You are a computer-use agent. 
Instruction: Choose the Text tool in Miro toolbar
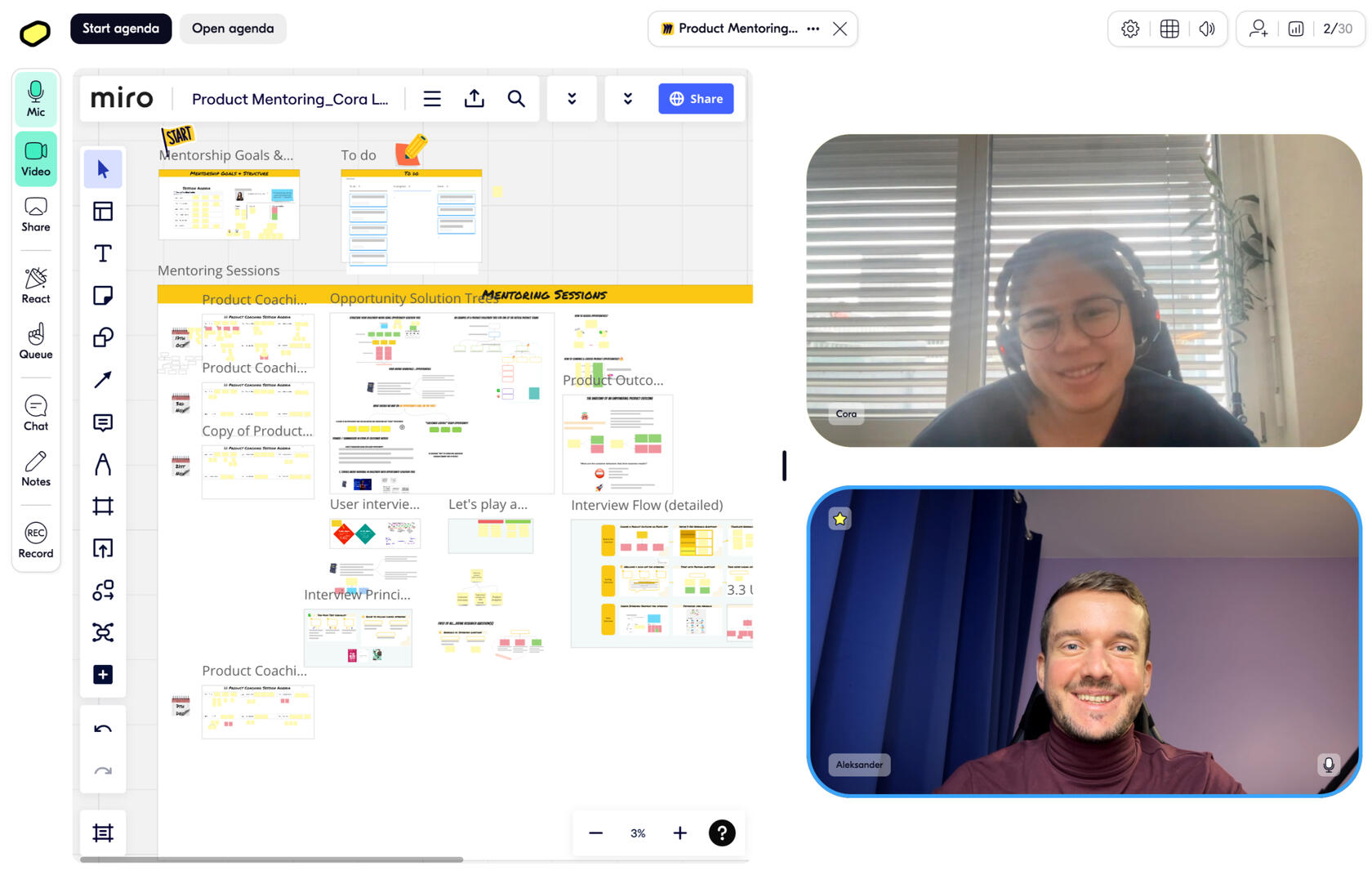click(103, 253)
